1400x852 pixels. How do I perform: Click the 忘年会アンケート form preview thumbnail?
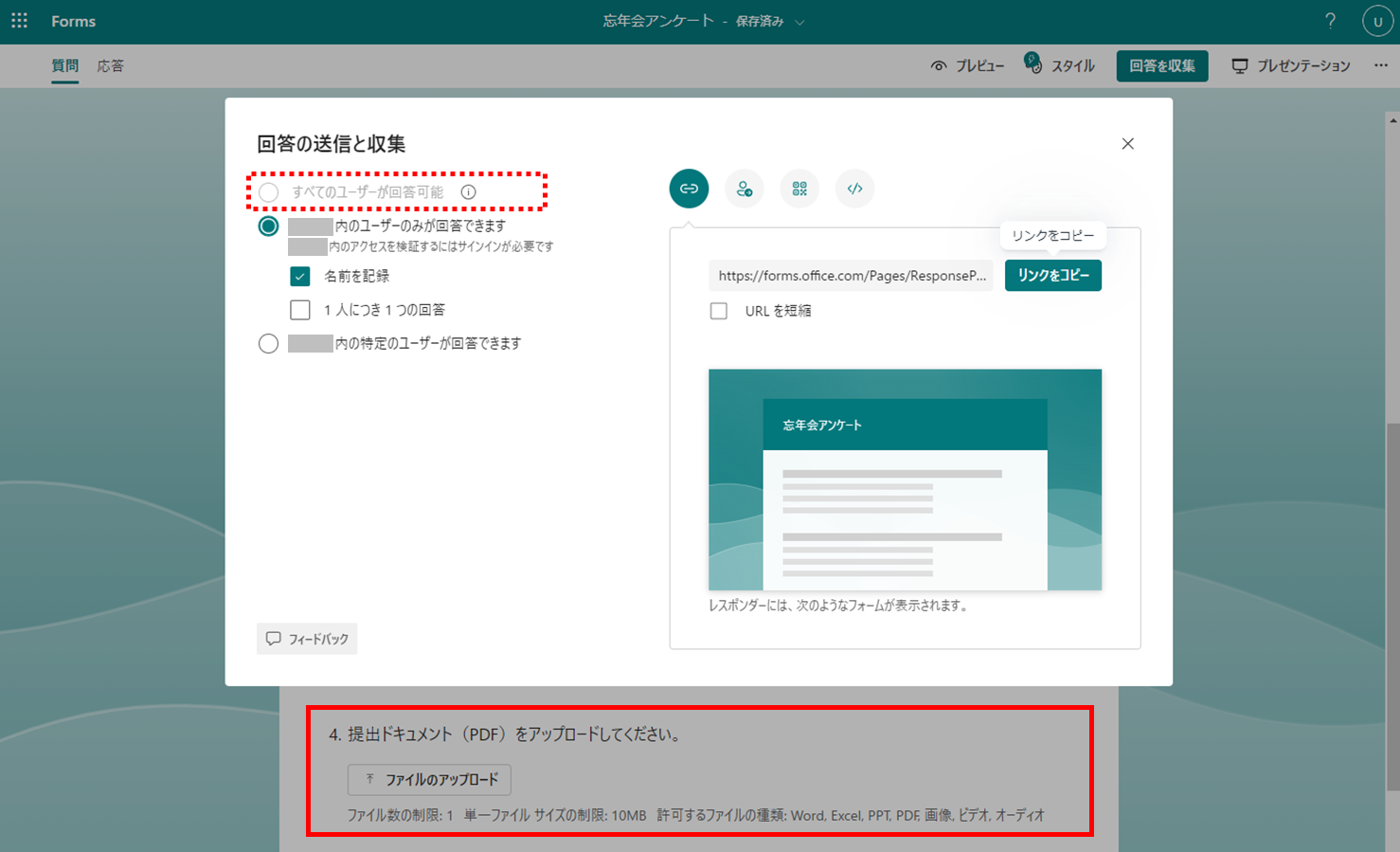coord(905,480)
